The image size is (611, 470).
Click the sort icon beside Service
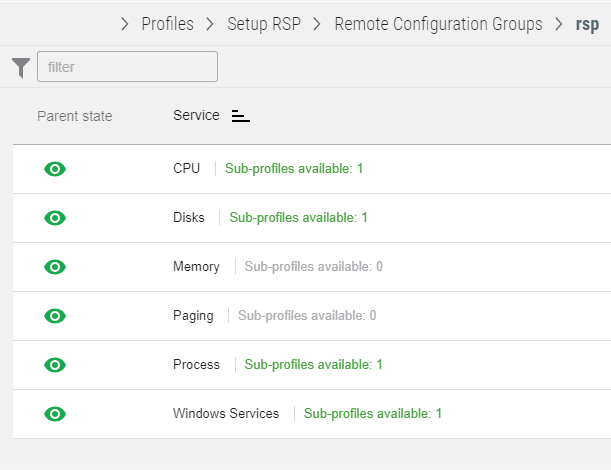tap(240, 116)
